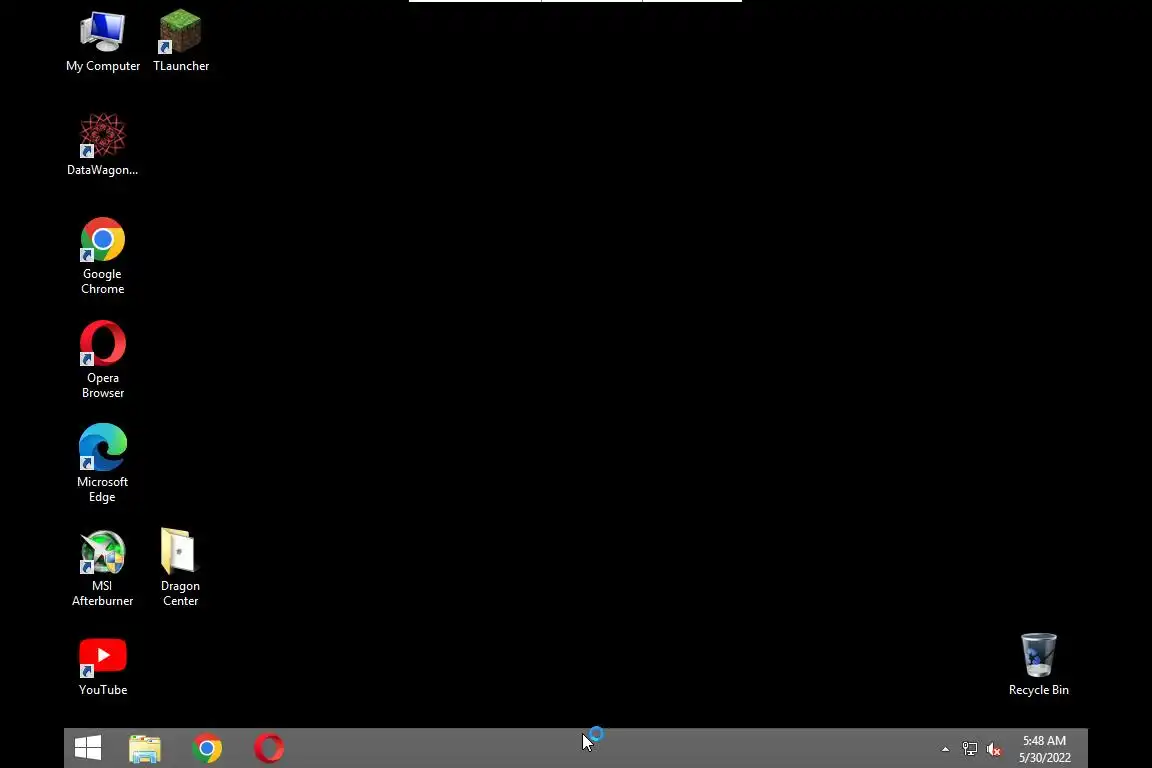Open the clock showing 5:48 AM
The width and height of the screenshot is (1152, 768).
tap(1045, 749)
